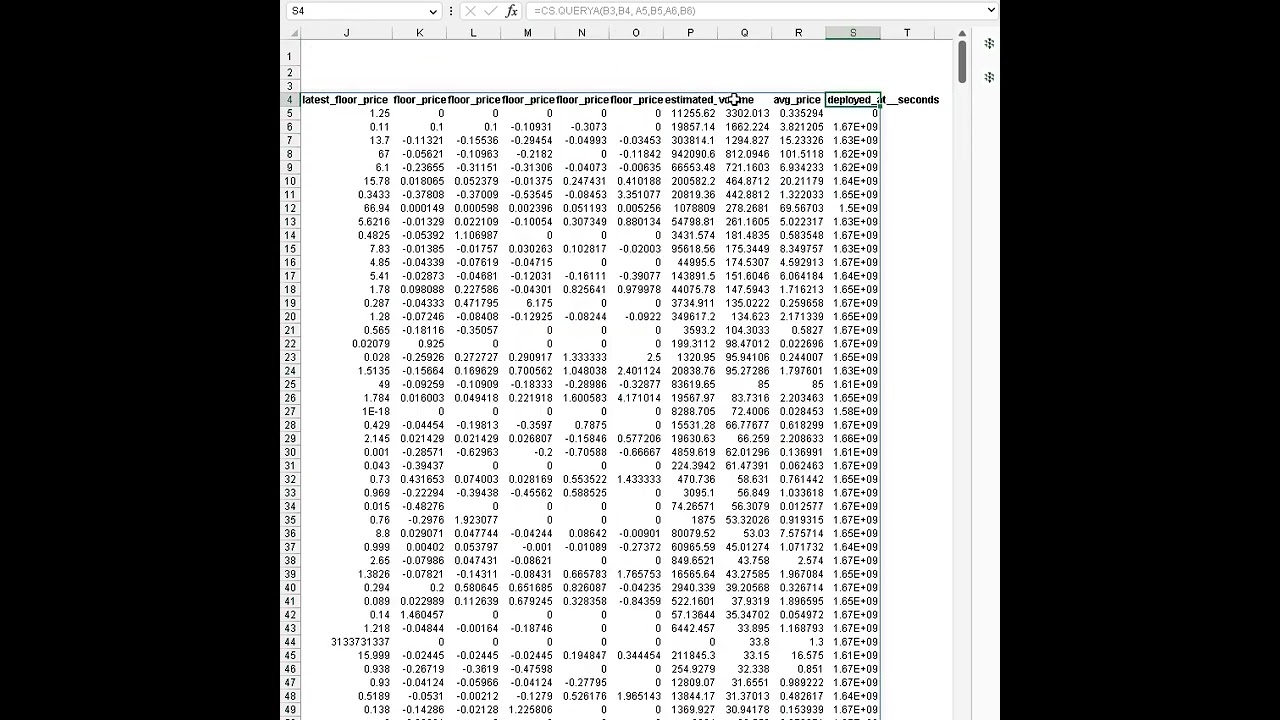Open the Name Box dropdown arrow
Screen dimensions: 1280x720
[433, 11]
